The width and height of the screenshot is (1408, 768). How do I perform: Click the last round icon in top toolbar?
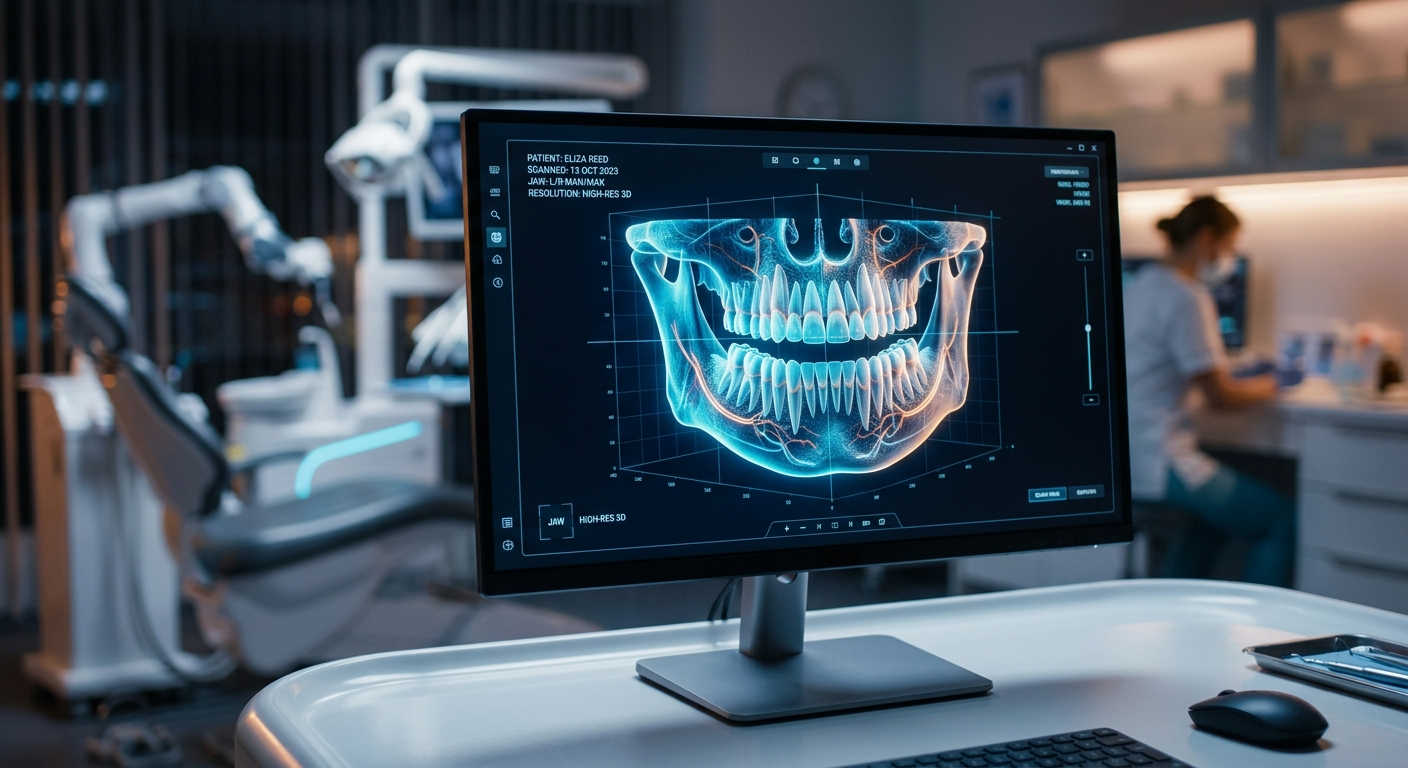tap(857, 162)
